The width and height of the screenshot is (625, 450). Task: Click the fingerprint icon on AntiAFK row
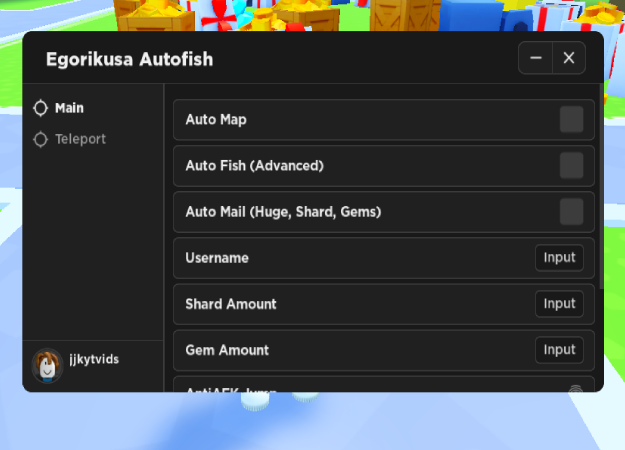point(575,389)
